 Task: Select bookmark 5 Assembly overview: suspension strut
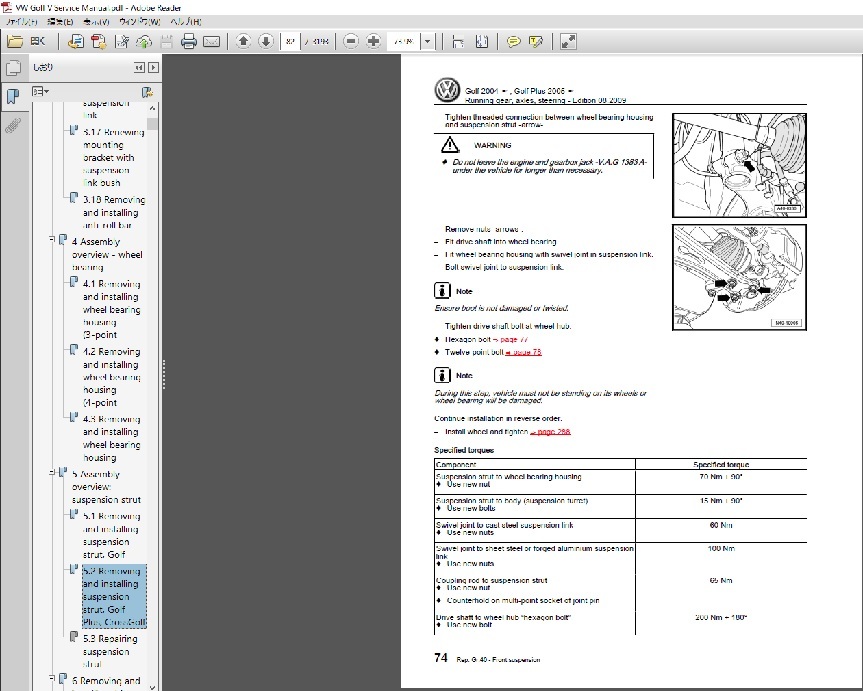coord(106,487)
